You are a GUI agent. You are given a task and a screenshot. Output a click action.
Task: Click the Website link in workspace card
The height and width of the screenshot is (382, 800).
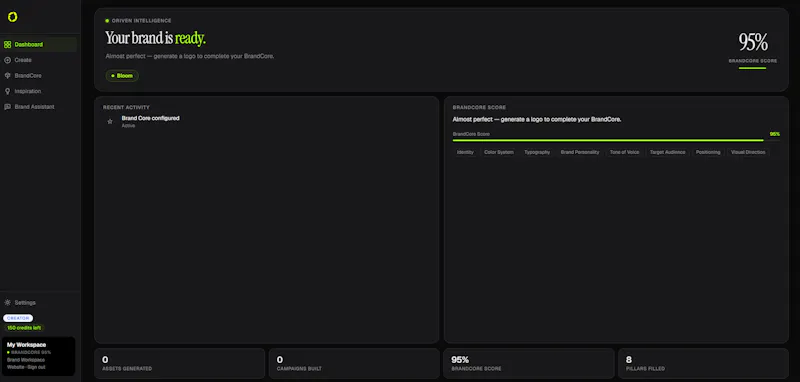coord(15,367)
